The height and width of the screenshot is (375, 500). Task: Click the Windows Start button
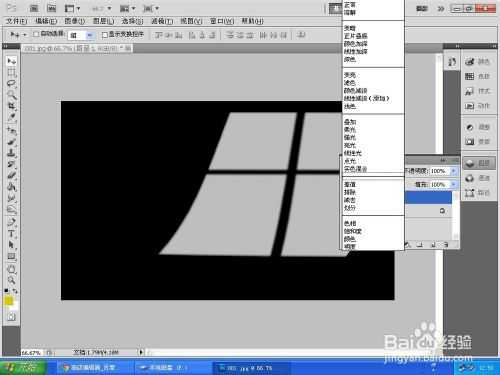point(23,367)
